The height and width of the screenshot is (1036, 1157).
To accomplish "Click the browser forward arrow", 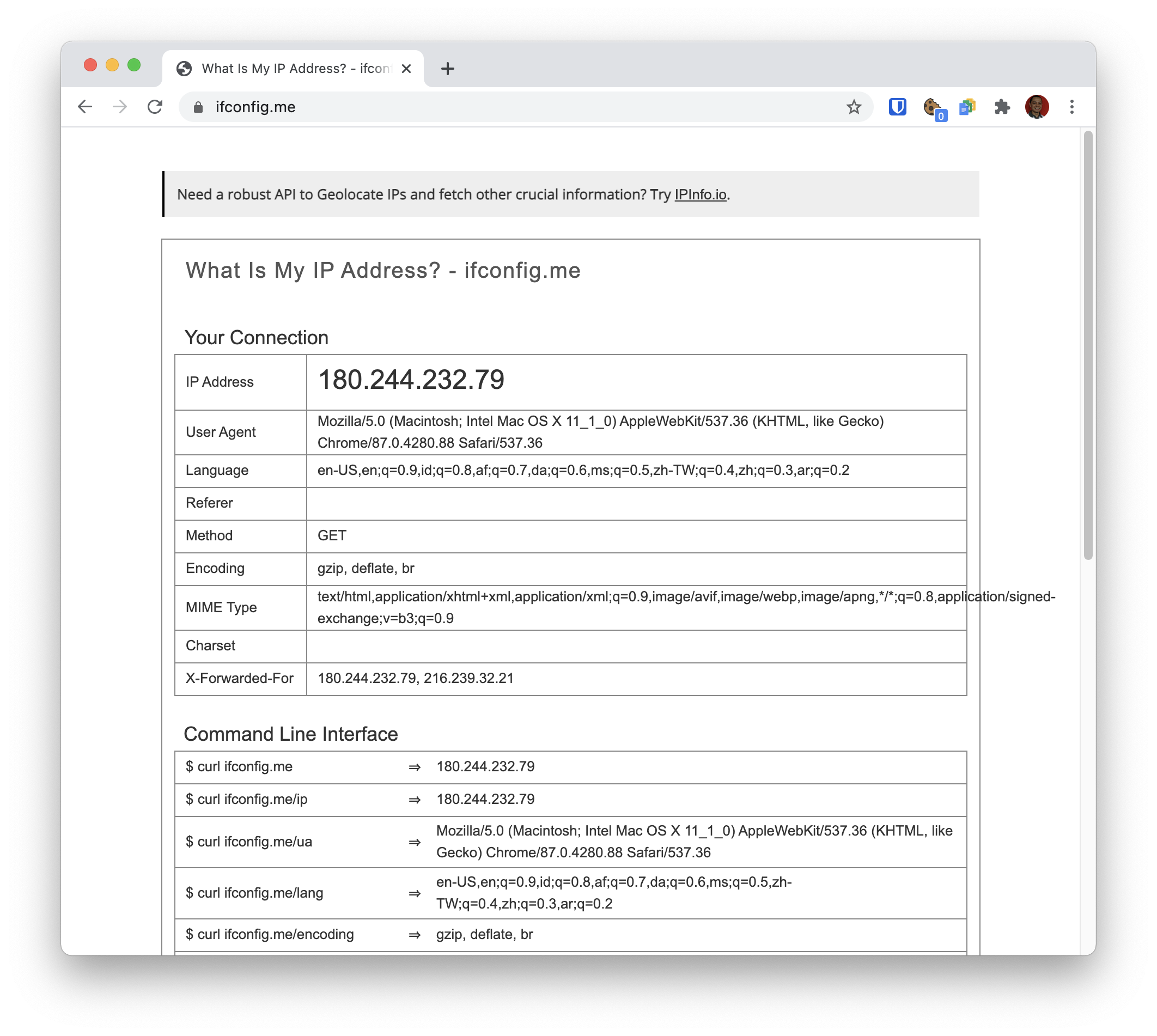I will pos(120,106).
